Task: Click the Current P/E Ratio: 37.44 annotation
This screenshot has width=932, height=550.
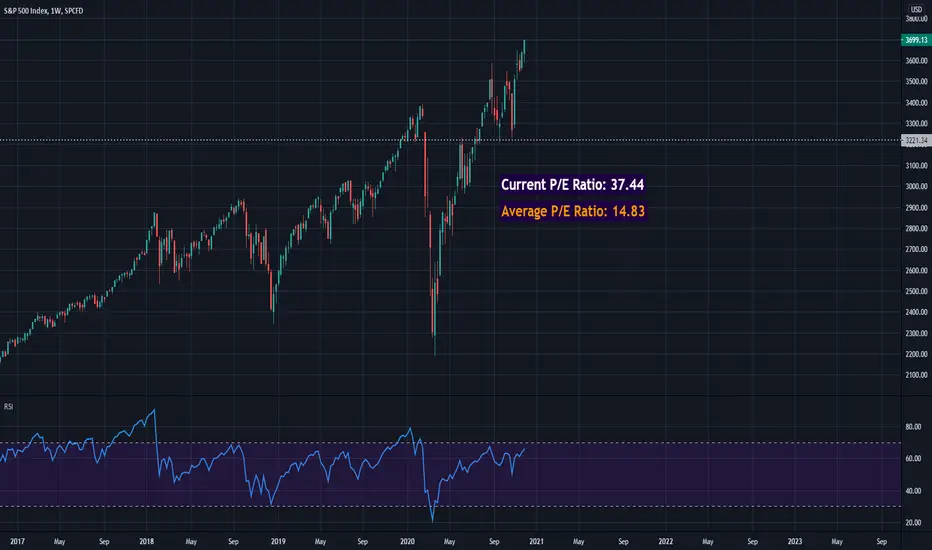Action: [572, 184]
